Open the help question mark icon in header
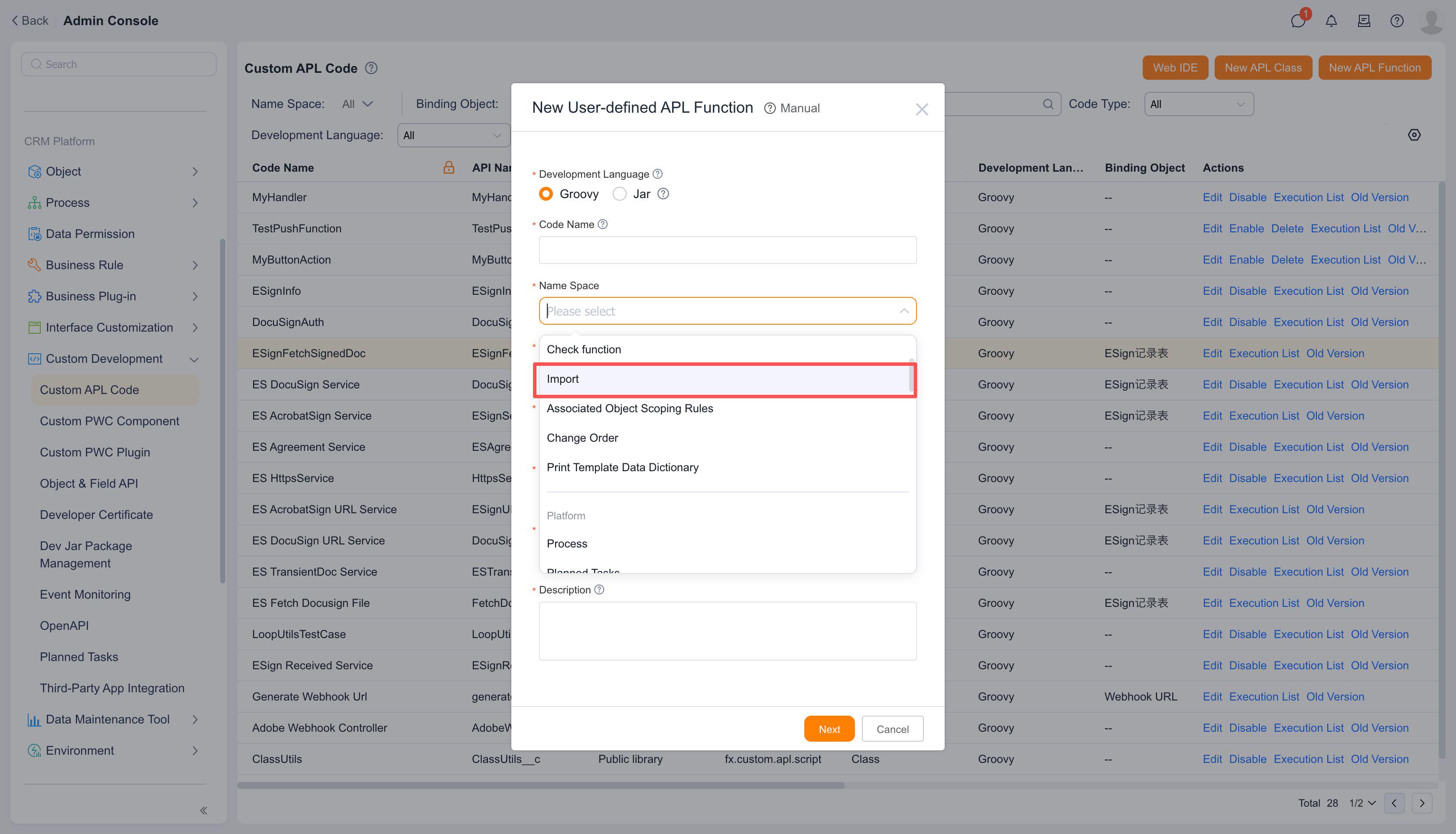 pyautogui.click(x=1397, y=21)
